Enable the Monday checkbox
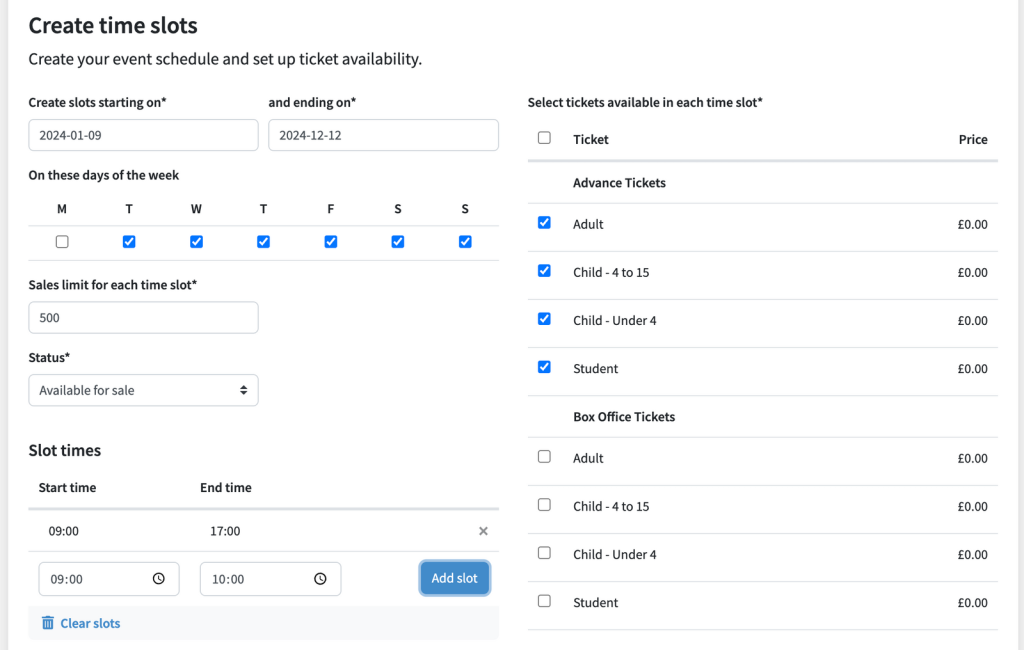The image size is (1024, 650). pos(62,242)
